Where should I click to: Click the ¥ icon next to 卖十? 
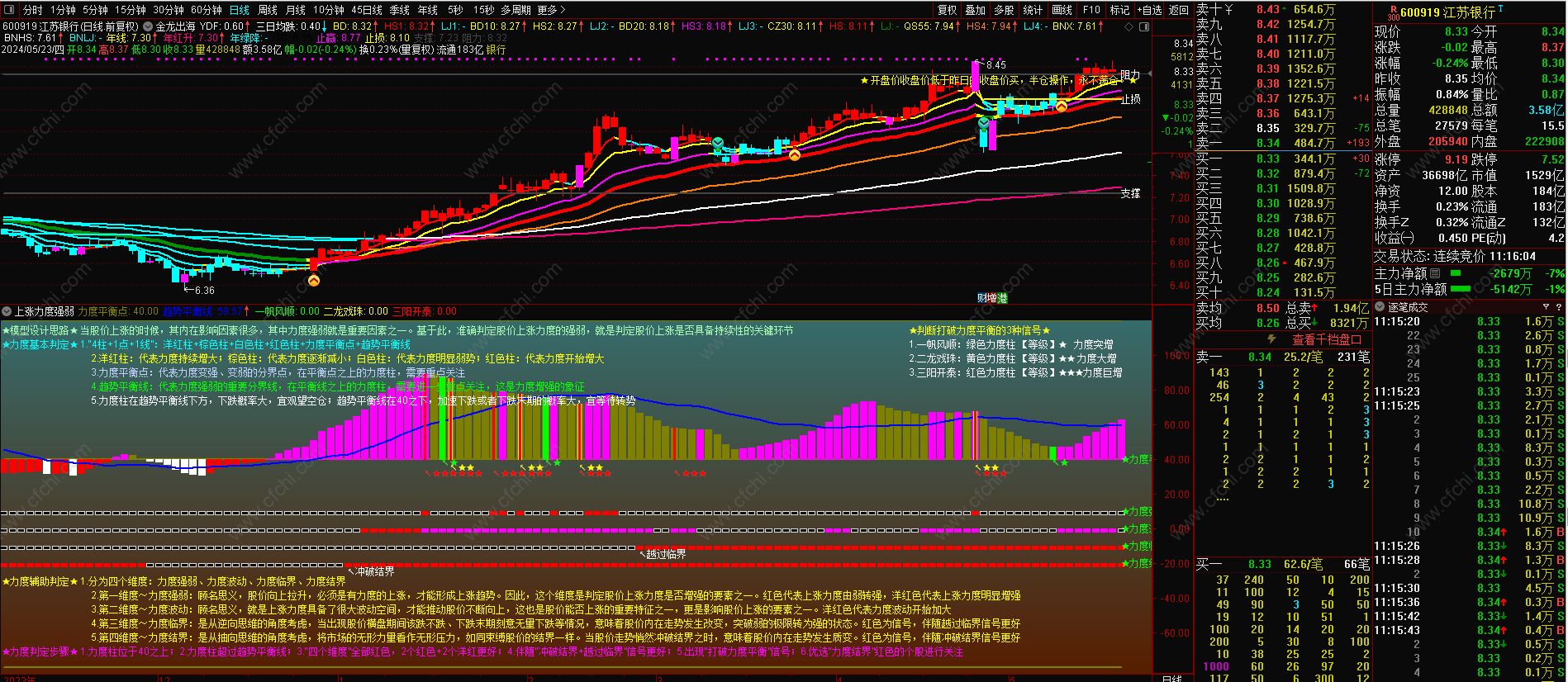click(x=1228, y=9)
